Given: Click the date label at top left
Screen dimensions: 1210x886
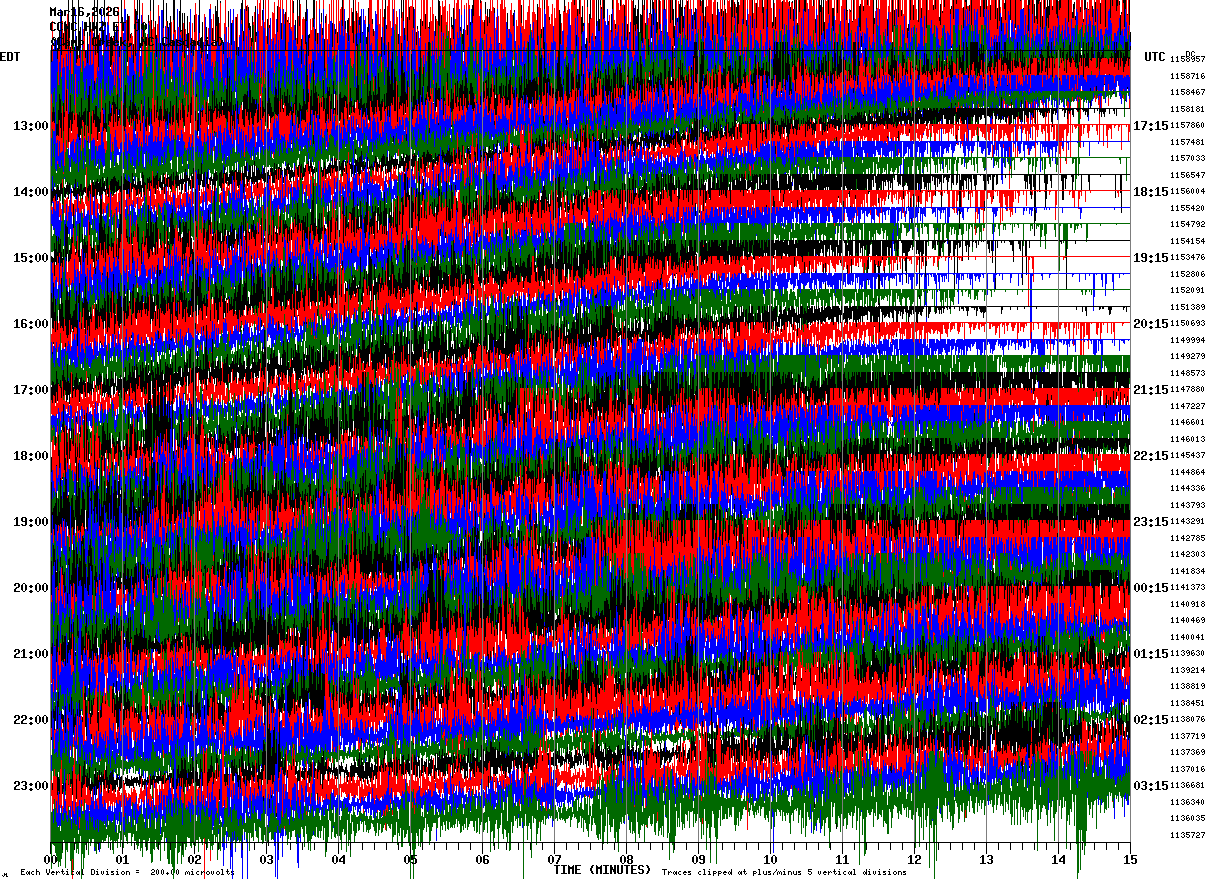Looking at the screenshot, I should [x=84, y=12].
